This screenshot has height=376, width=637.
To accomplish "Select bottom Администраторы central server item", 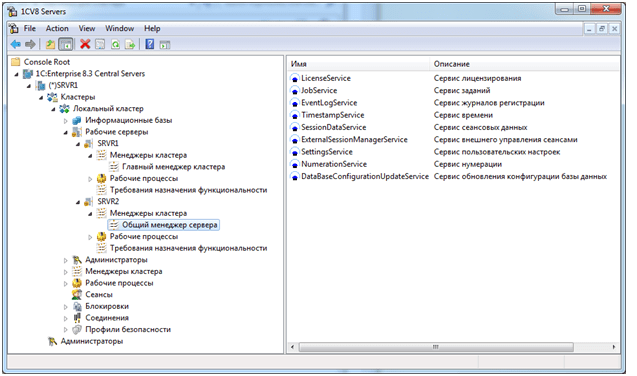I will [x=92, y=341].
